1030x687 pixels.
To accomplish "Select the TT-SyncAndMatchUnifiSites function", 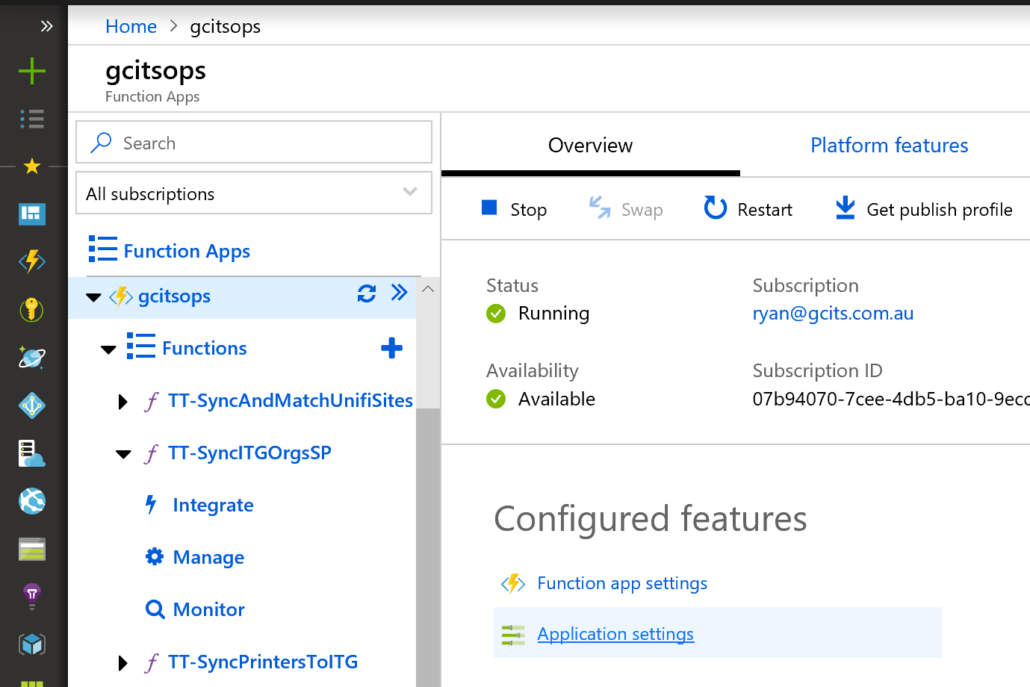I will [290, 401].
